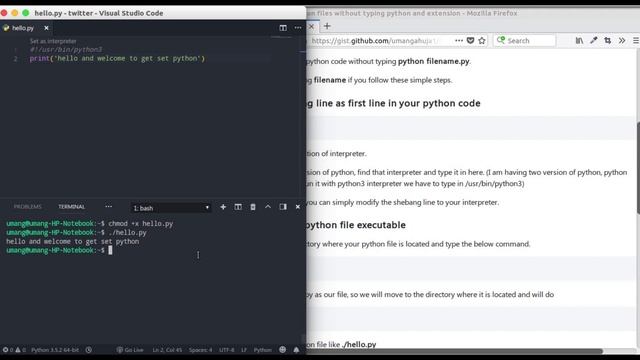This screenshot has width=640, height=360.
Task: Click the clock icon in status bar
Action: pos(89,350)
